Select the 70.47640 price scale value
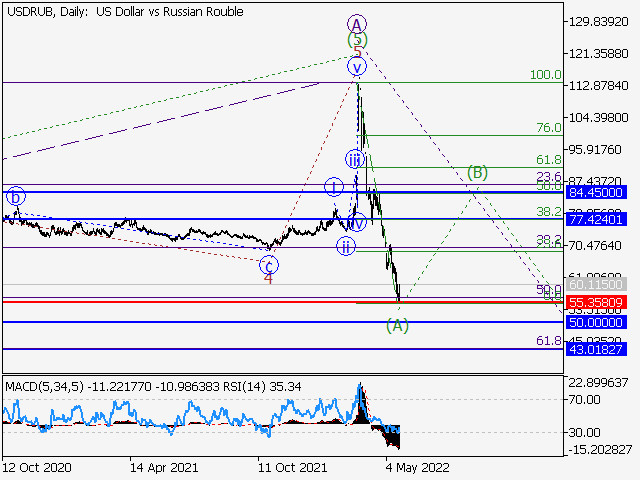 595,246
